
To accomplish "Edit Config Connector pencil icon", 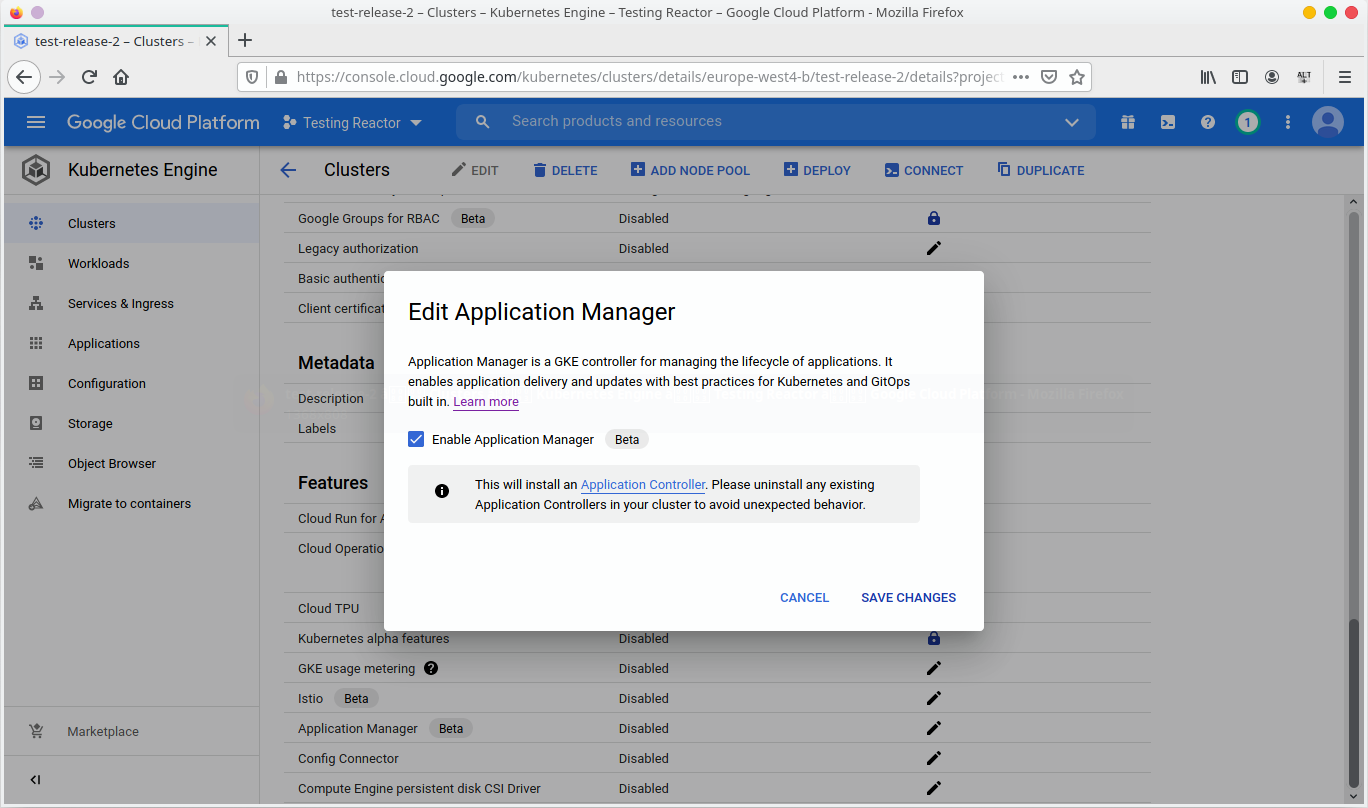I will [934, 758].
